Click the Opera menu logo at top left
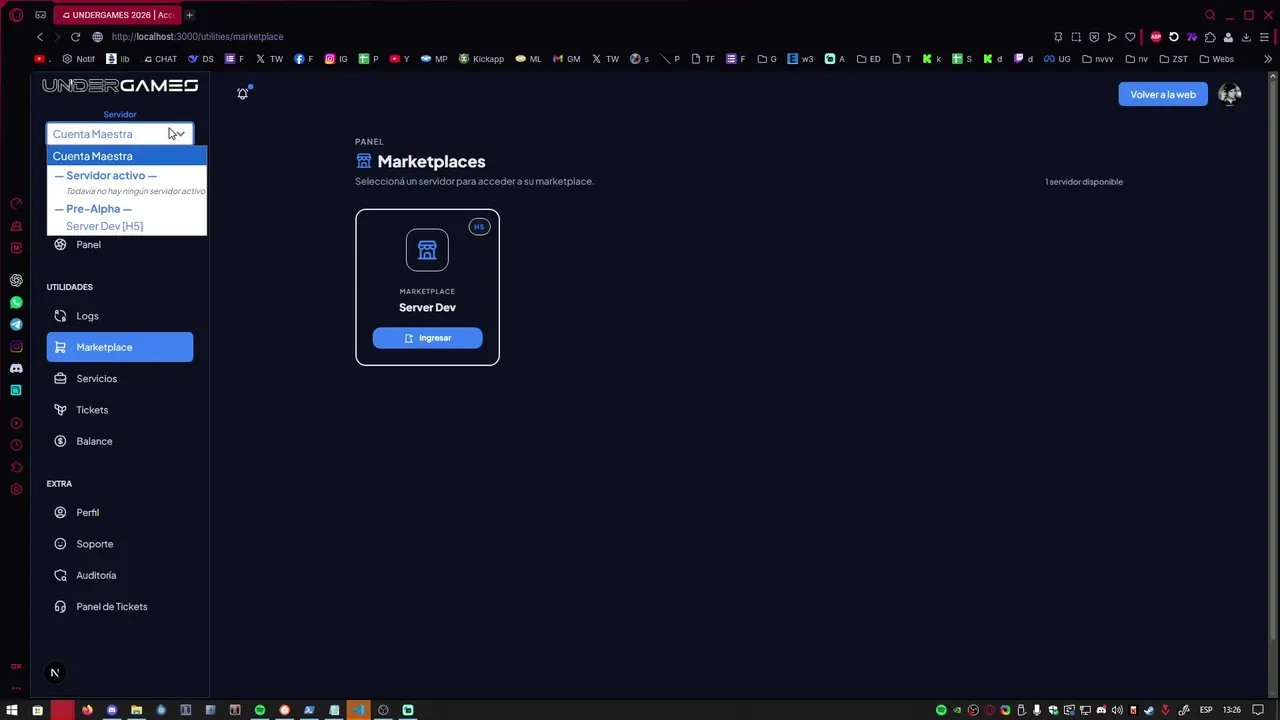Viewport: 1280px width, 720px height. click(16, 15)
